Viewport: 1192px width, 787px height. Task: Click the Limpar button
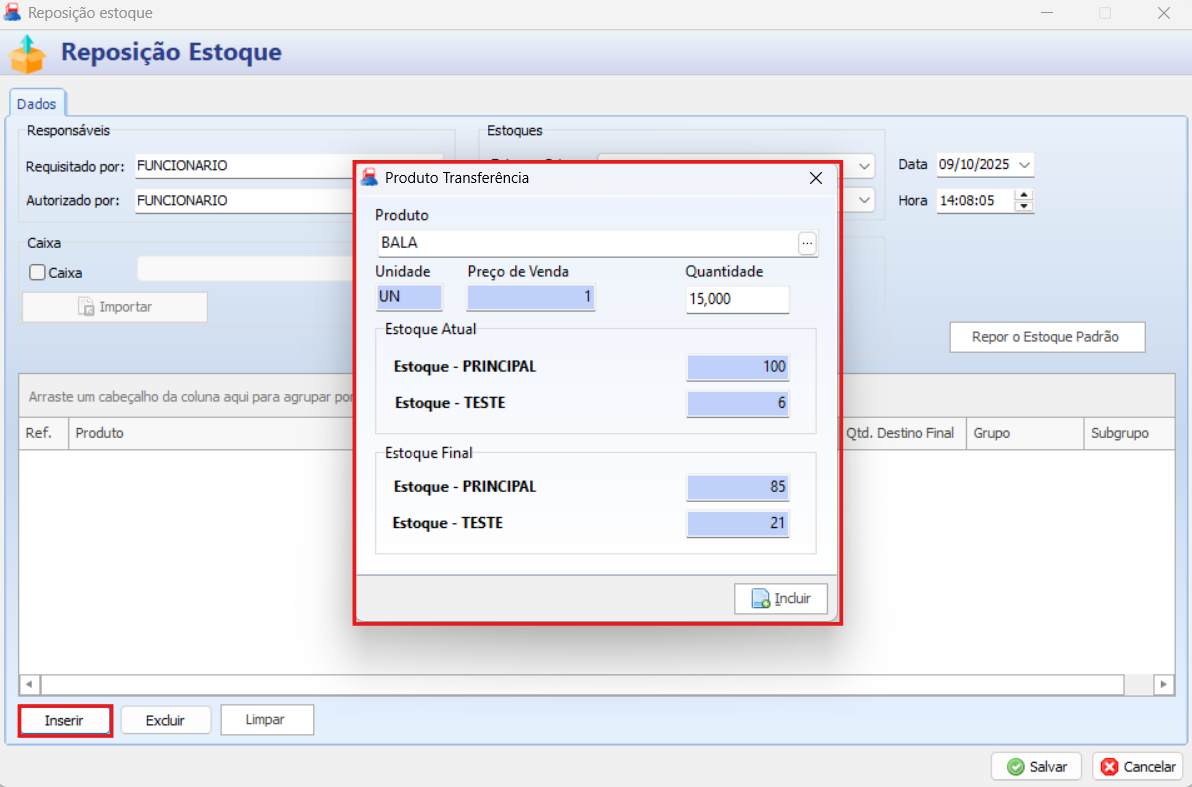point(266,720)
